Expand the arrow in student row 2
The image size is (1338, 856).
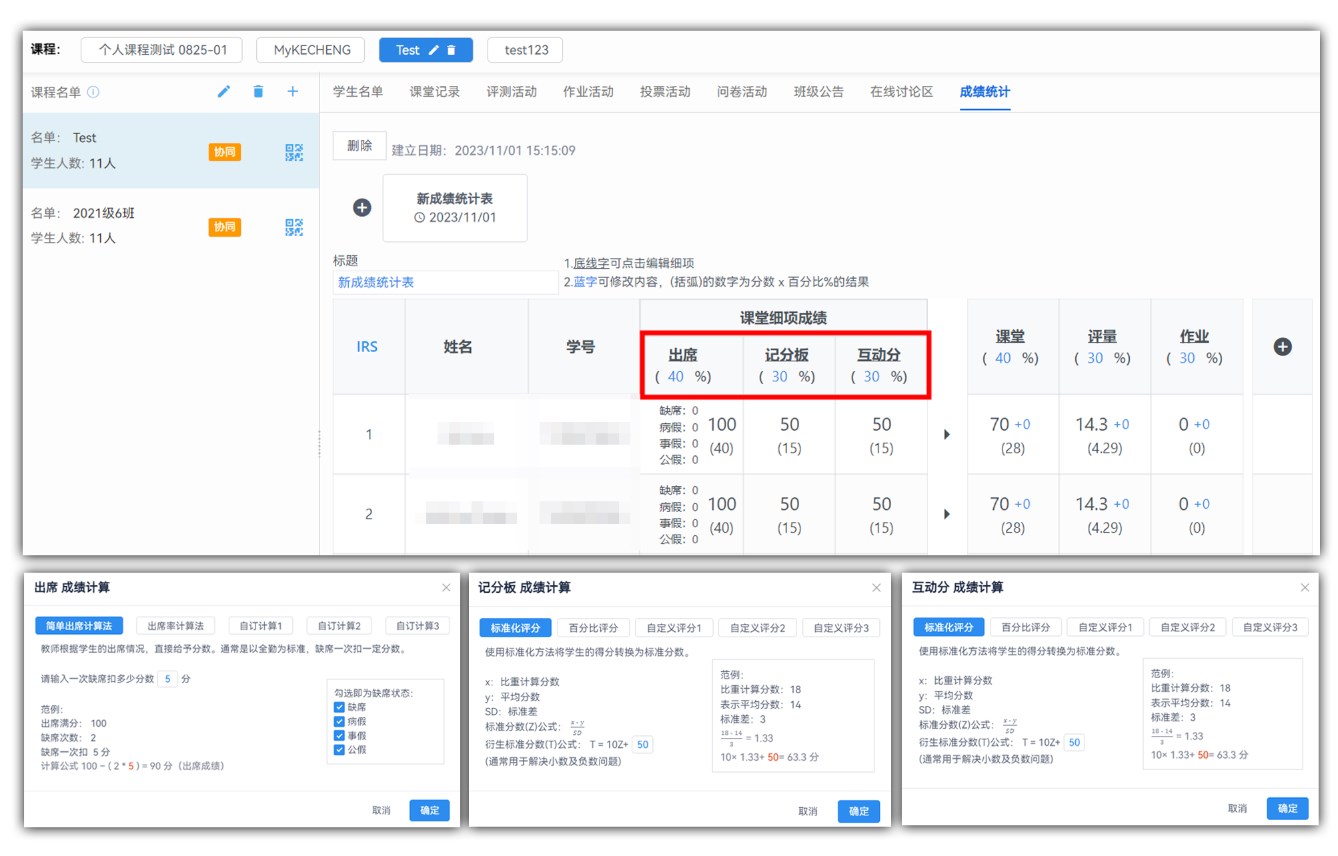click(x=947, y=514)
